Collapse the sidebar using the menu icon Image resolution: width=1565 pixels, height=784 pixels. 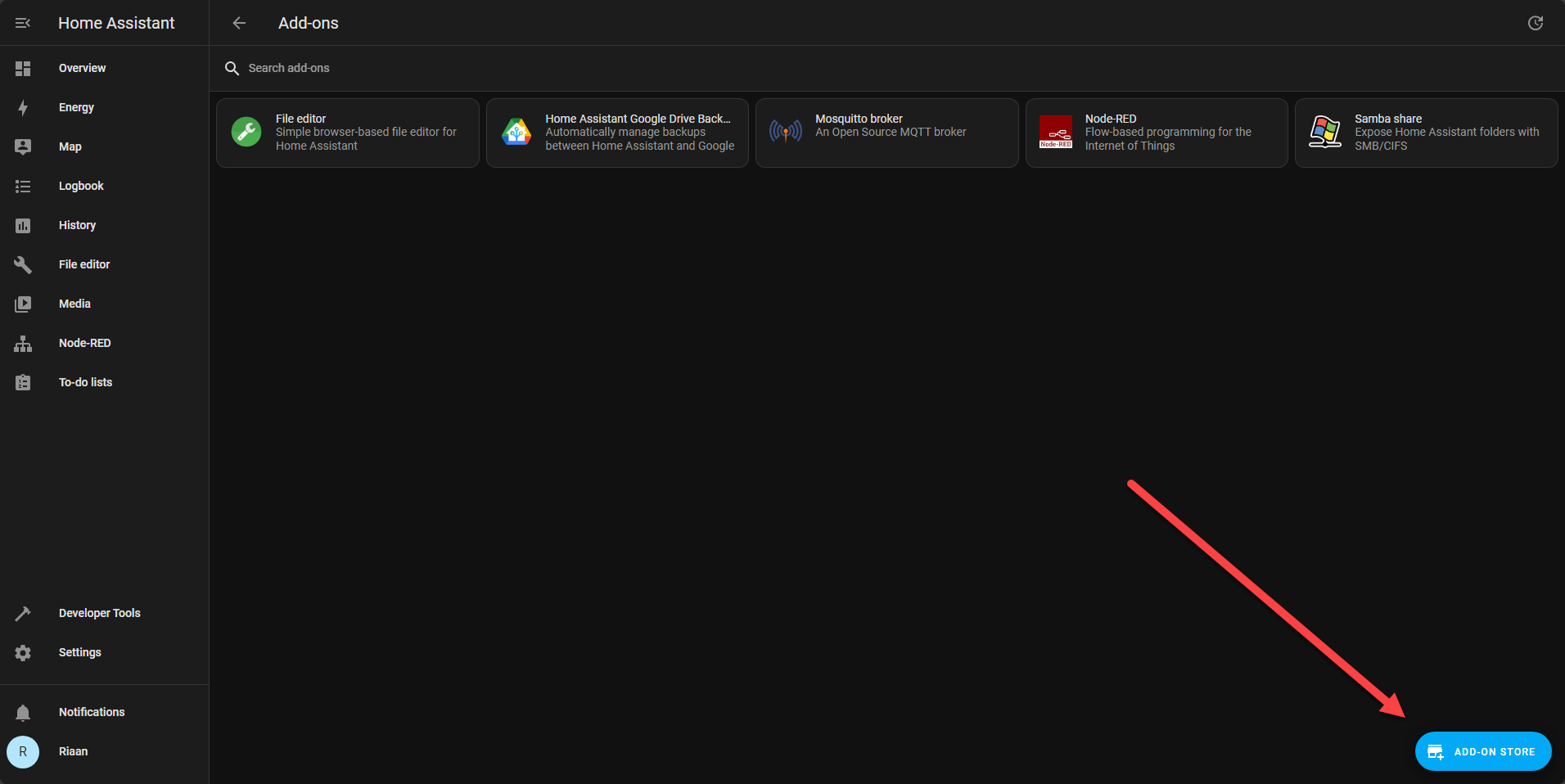pos(23,23)
